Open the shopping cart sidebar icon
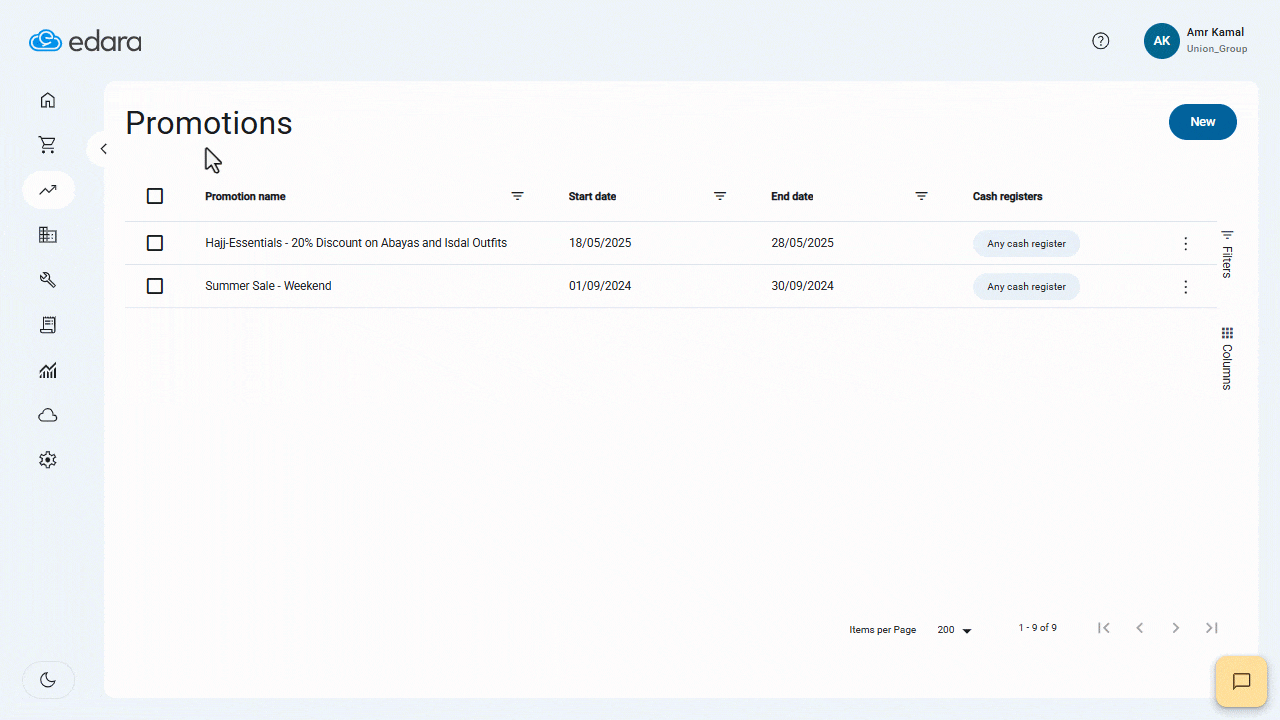1280x720 pixels. 48,145
